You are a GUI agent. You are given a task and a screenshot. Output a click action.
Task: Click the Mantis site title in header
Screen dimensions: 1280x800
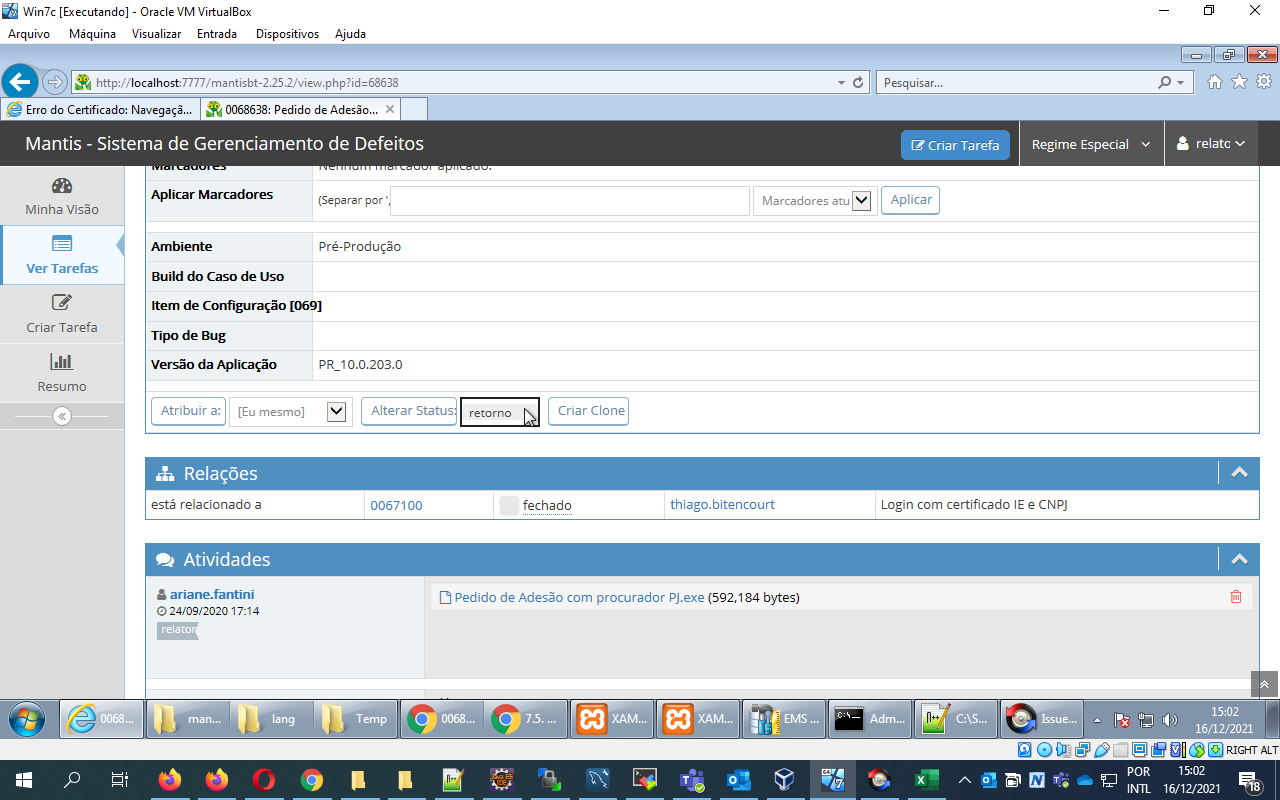(x=224, y=143)
